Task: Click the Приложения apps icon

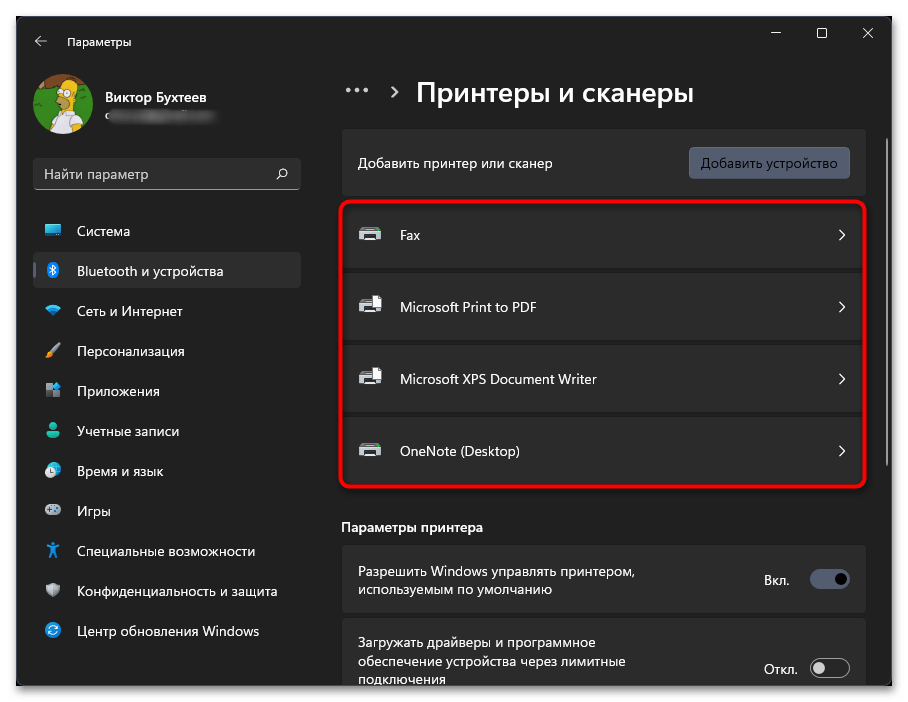Action: pyautogui.click(x=53, y=390)
